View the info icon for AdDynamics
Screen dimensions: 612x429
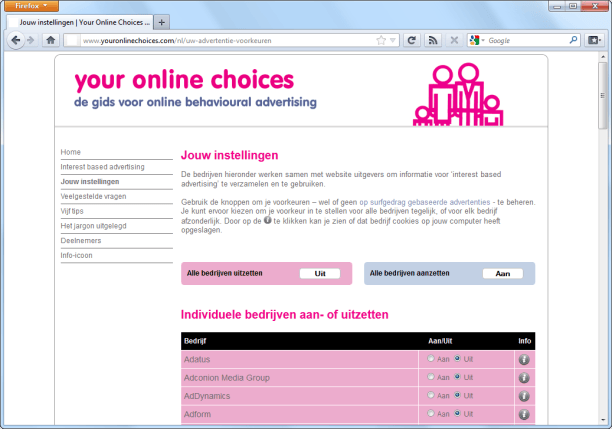pyautogui.click(x=524, y=396)
